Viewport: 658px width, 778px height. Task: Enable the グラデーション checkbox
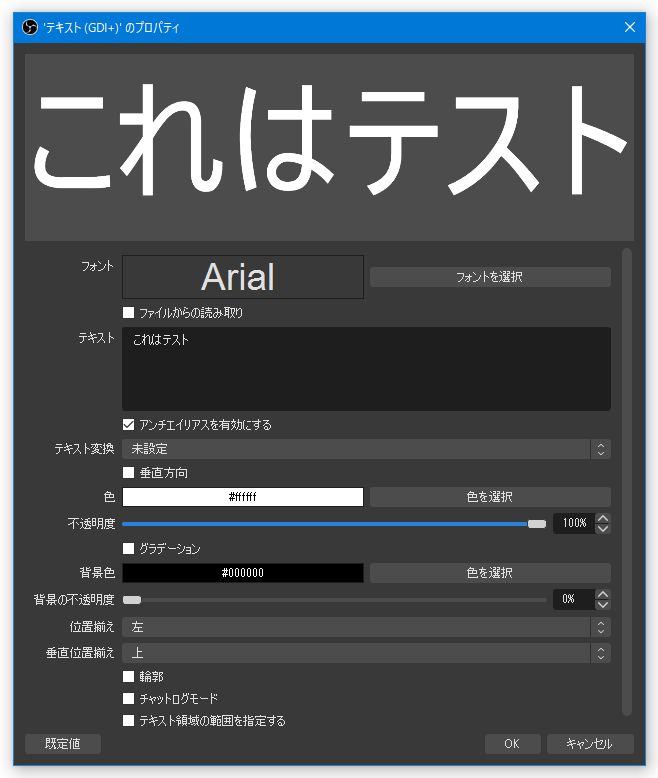point(129,548)
